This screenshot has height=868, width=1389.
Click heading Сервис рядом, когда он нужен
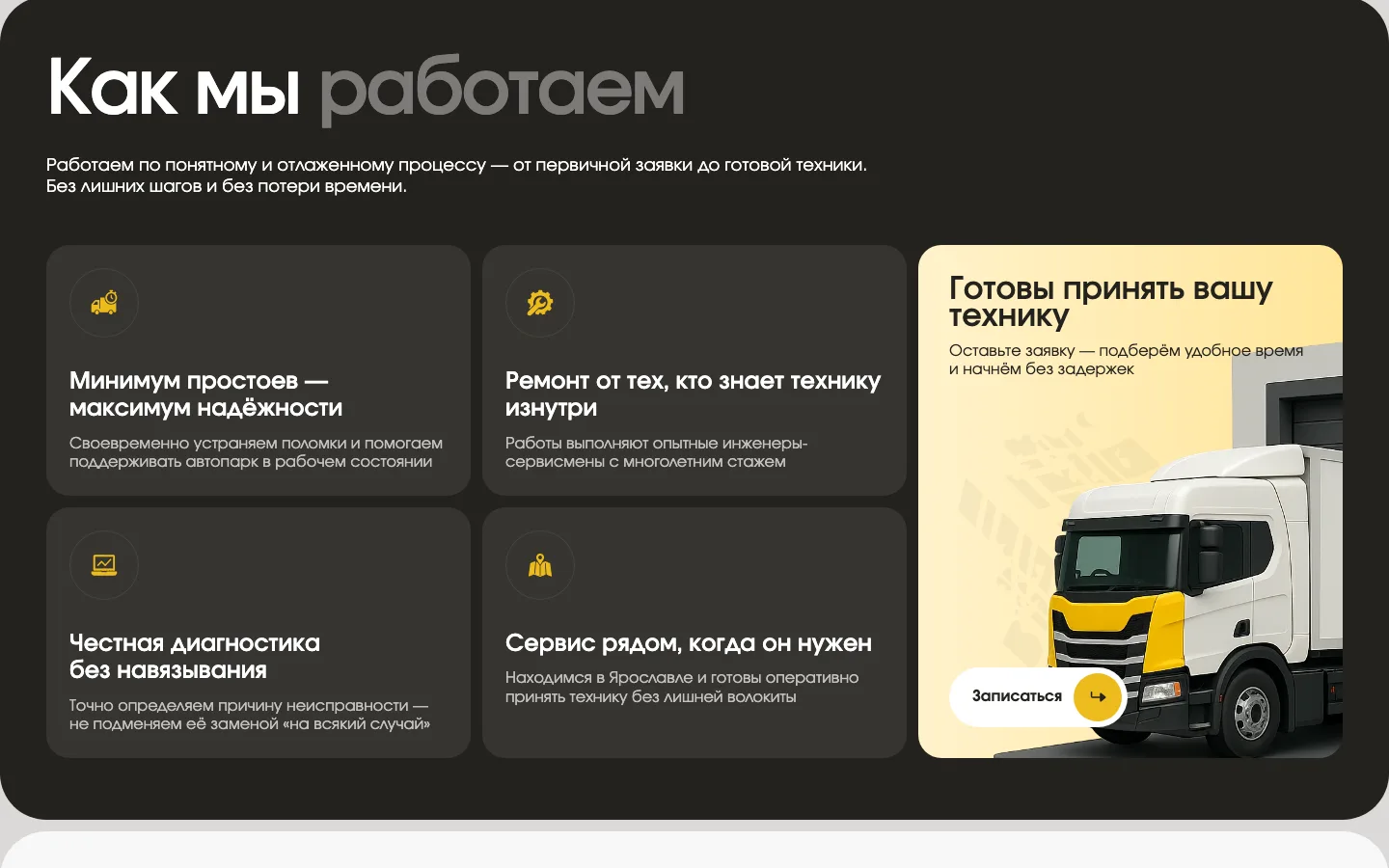pyautogui.click(x=689, y=643)
